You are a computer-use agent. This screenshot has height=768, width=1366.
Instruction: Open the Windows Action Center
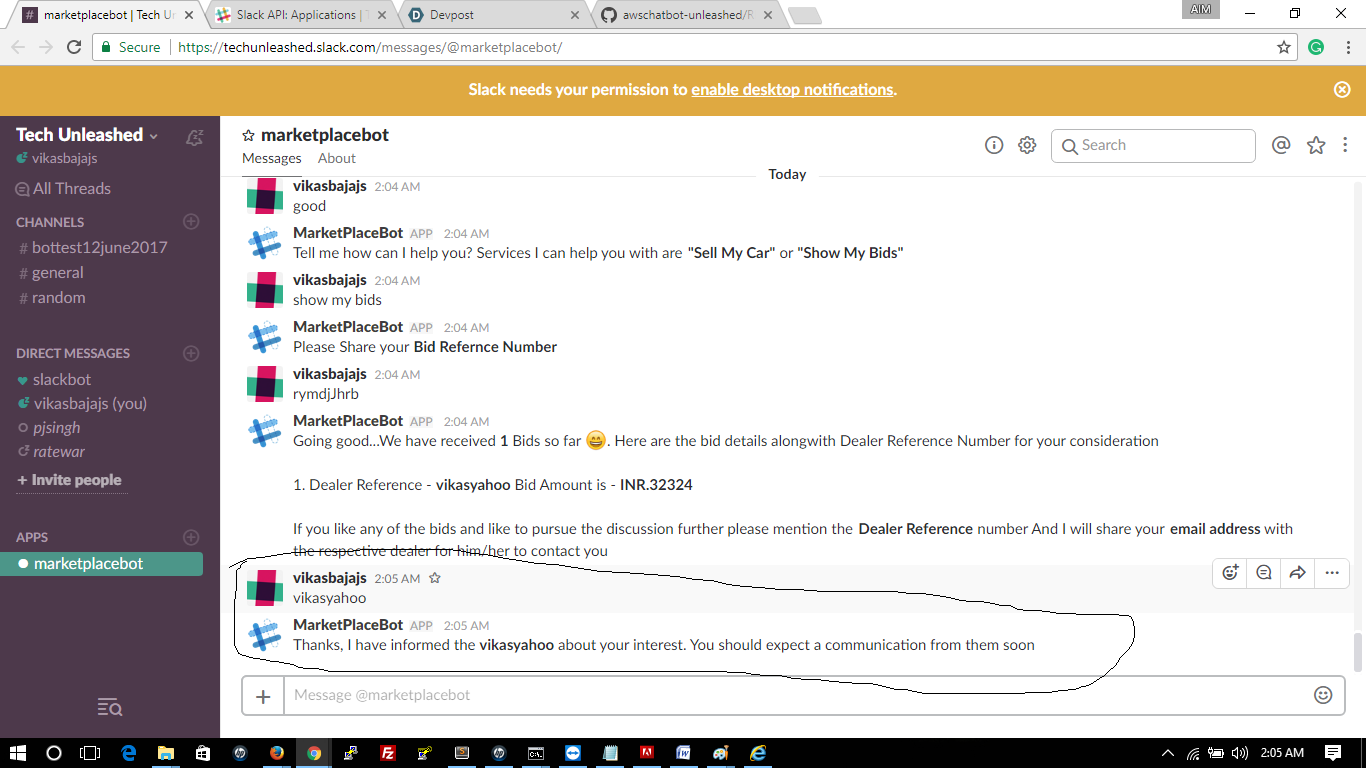click(1333, 753)
